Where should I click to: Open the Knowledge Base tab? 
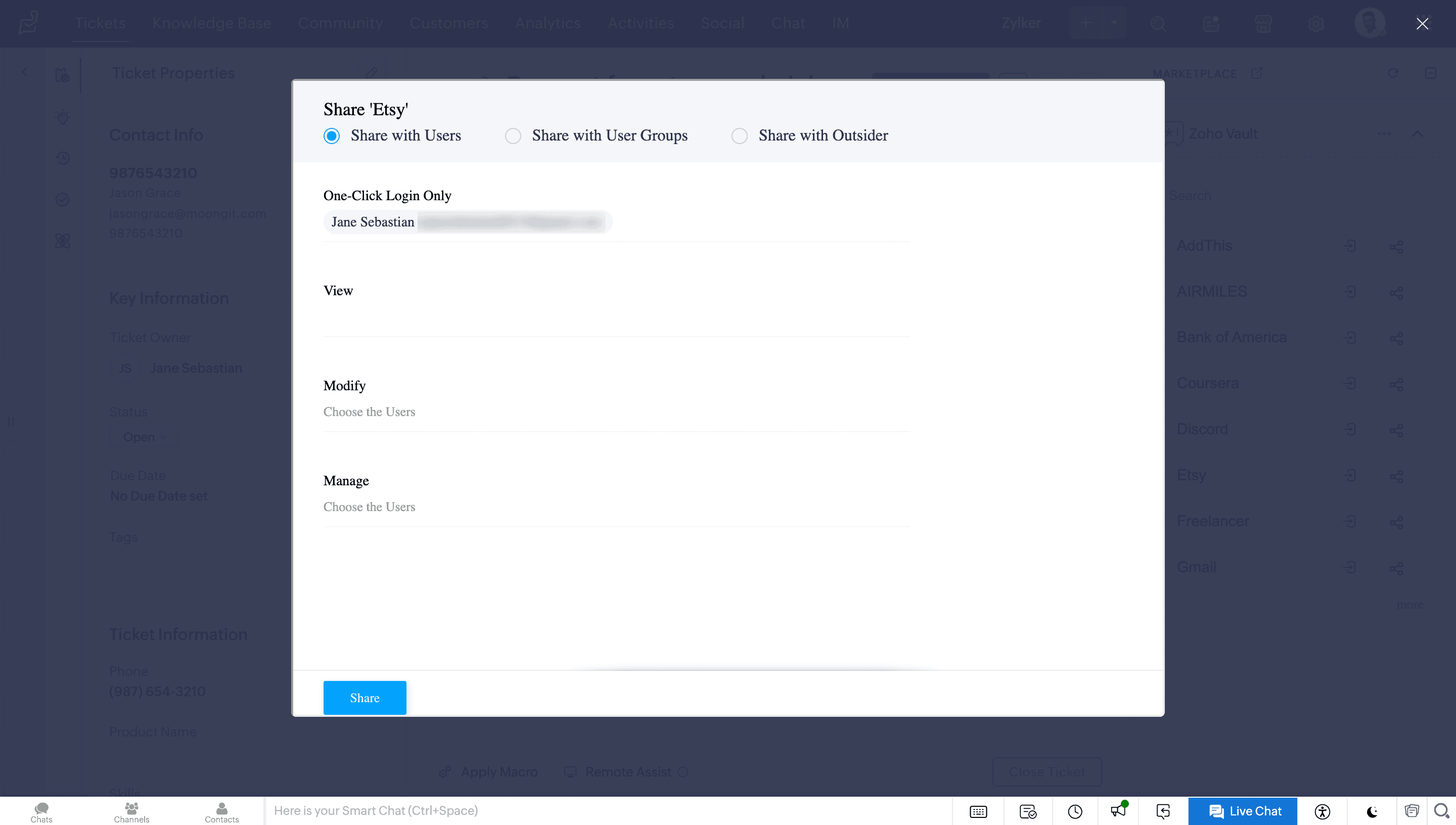(211, 23)
